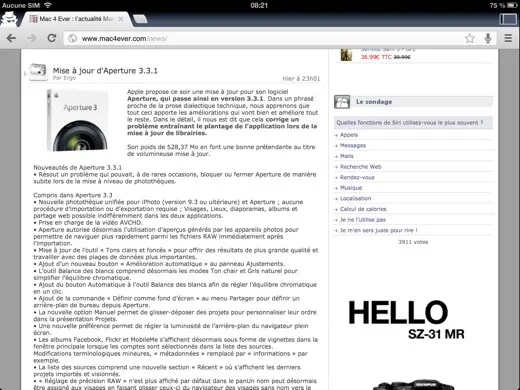Vote 'Musique' in the poll
Viewport: 520px width, 390px height.
tap(351, 188)
